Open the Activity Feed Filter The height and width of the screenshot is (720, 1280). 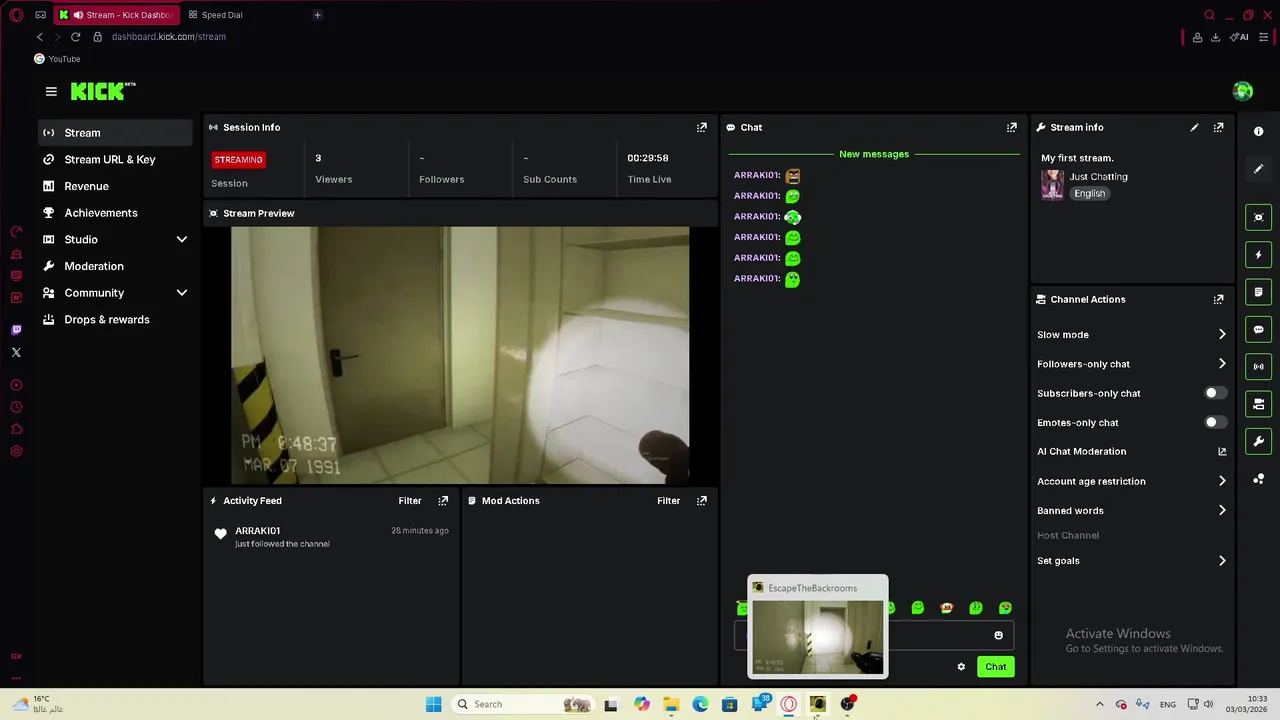pos(410,500)
